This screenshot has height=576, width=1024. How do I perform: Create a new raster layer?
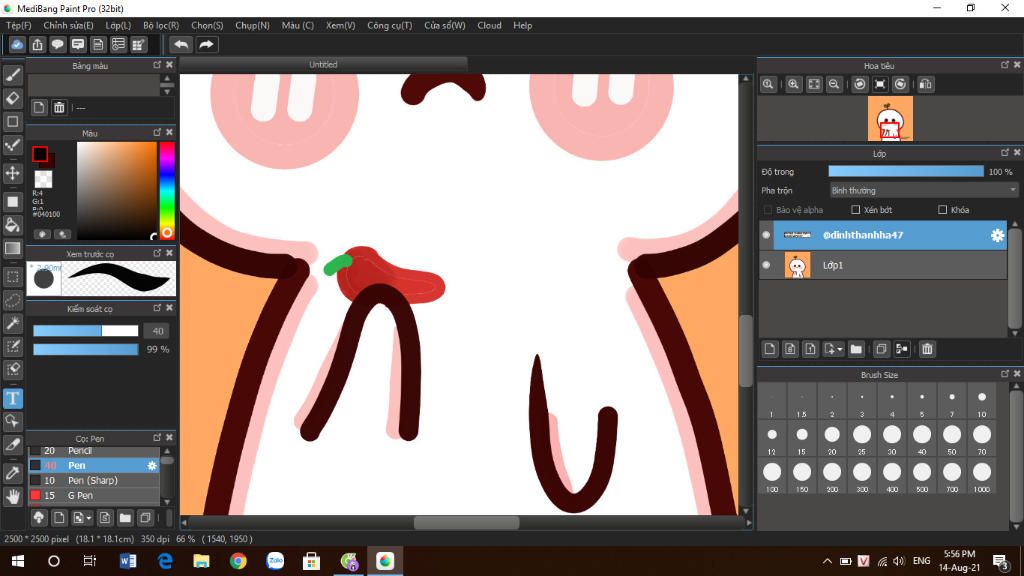point(770,349)
